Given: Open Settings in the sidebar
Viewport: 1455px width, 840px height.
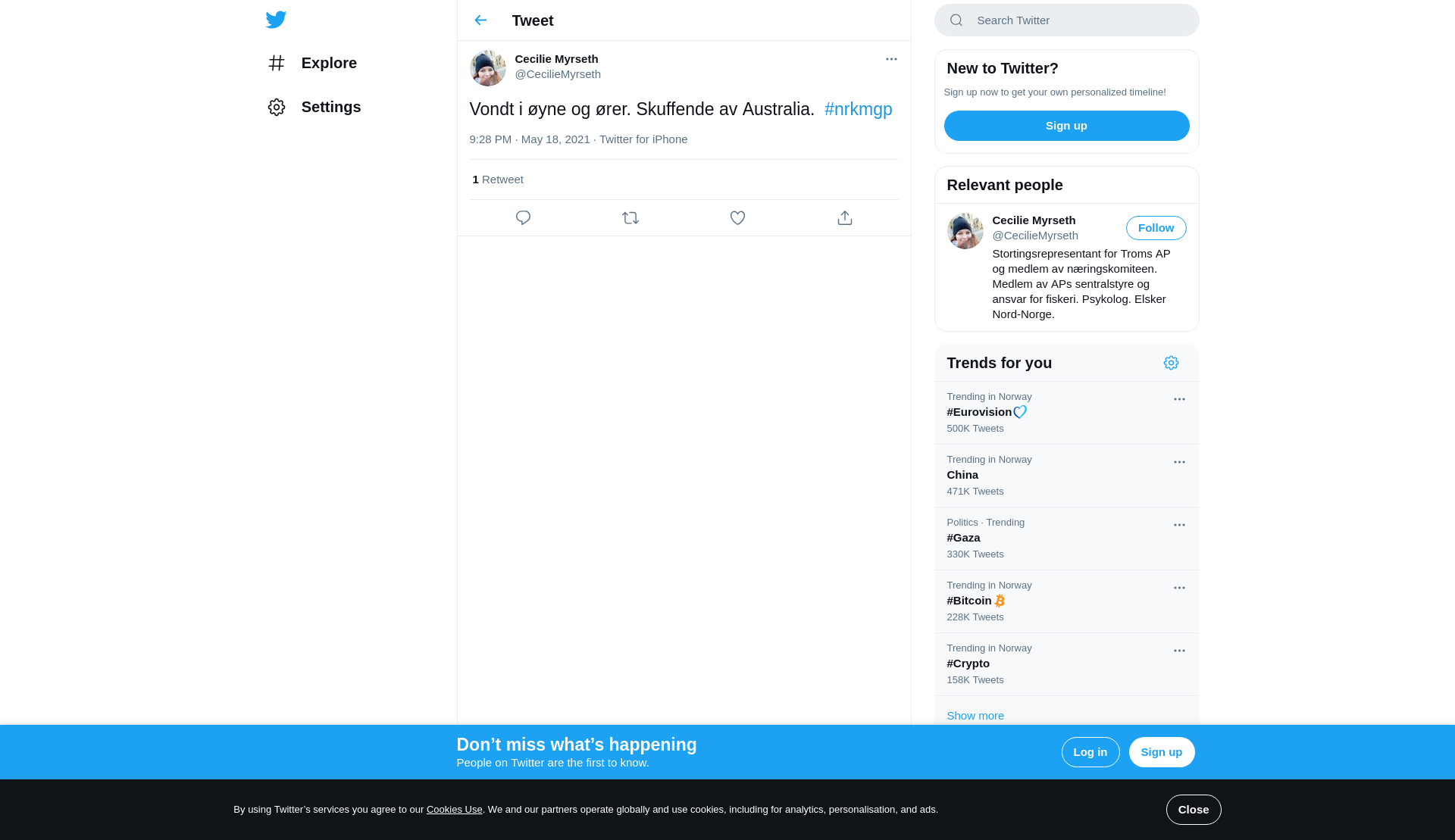Looking at the screenshot, I should pos(330,107).
